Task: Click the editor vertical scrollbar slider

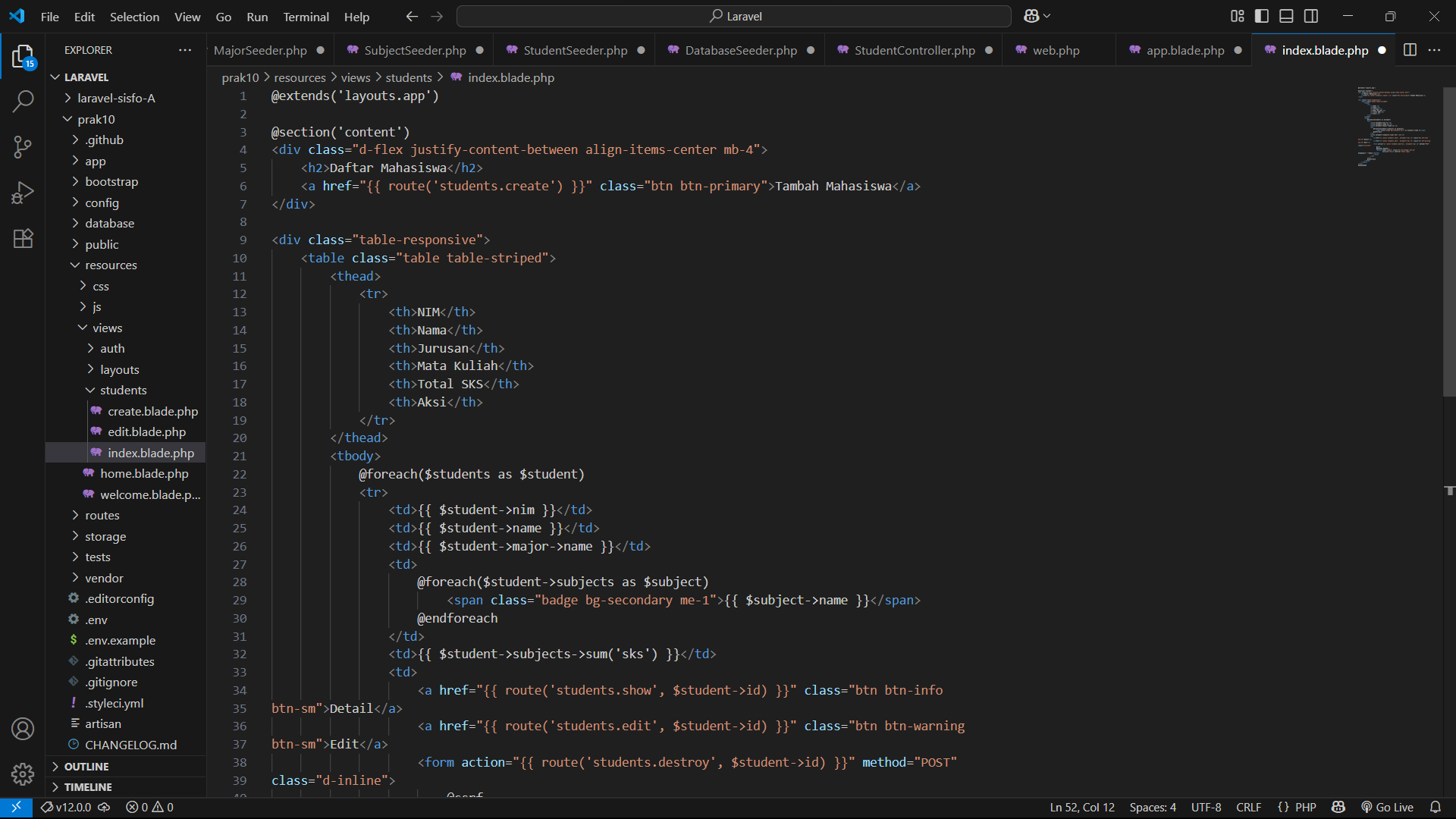Action: click(x=1448, y=243)
